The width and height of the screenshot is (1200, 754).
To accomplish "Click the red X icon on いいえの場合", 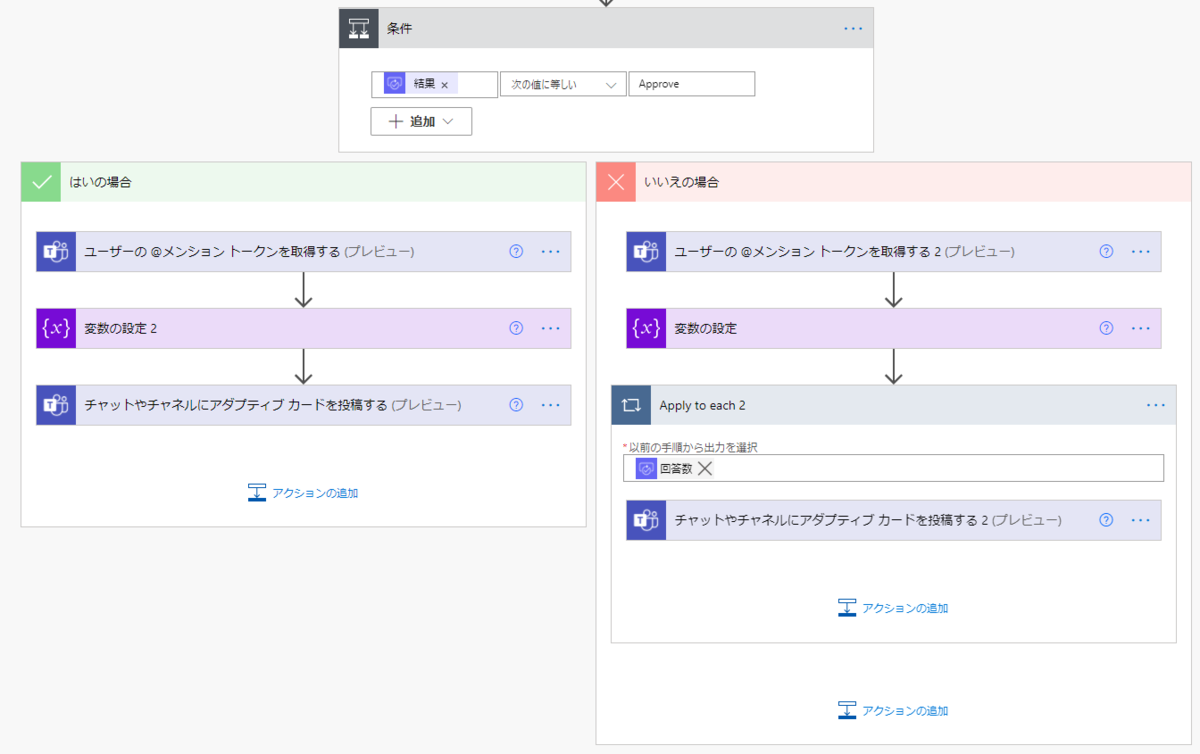I will pyautogui.click(x=615, y=182).
